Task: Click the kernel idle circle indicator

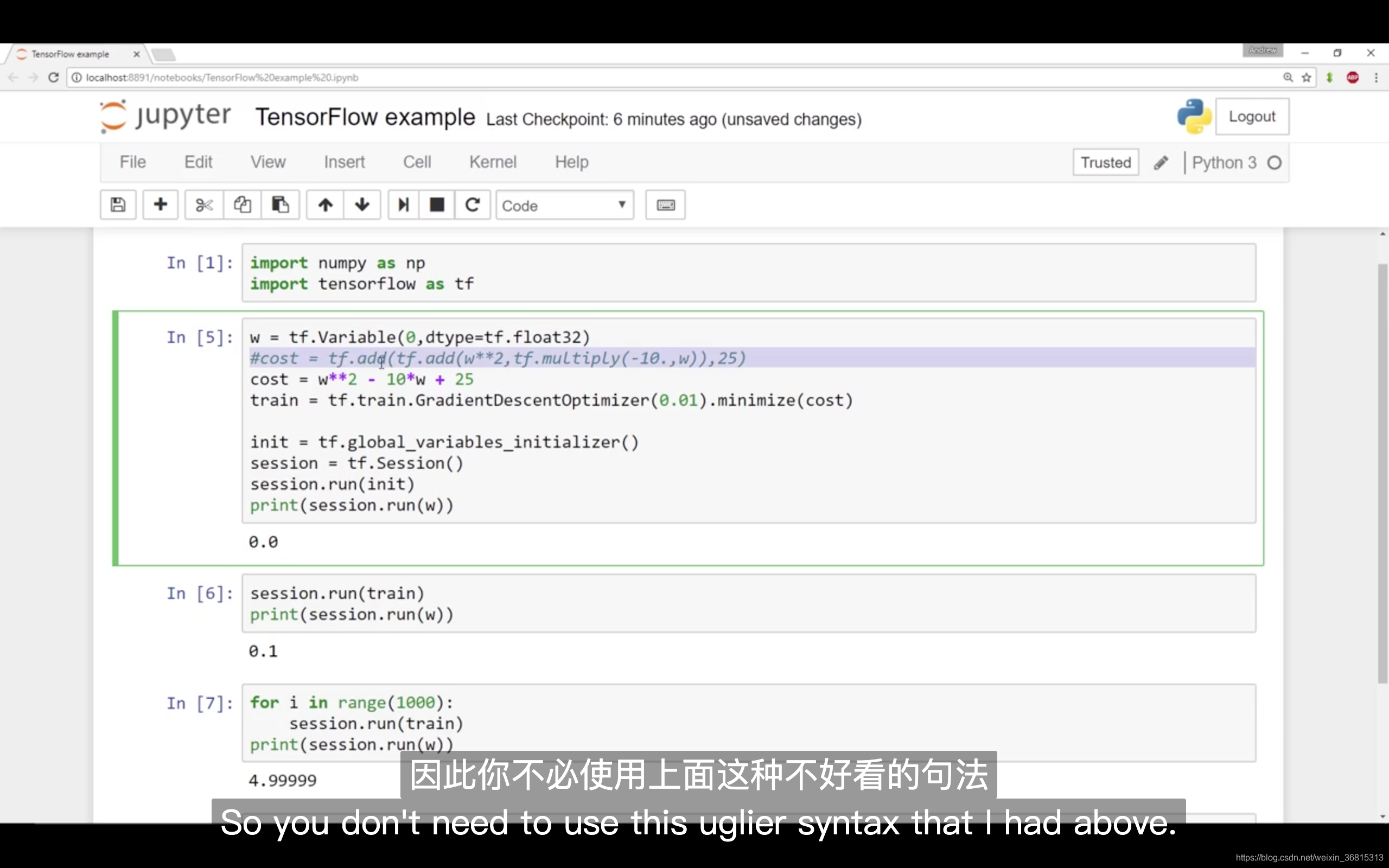Action: [x=1274, y=163]
